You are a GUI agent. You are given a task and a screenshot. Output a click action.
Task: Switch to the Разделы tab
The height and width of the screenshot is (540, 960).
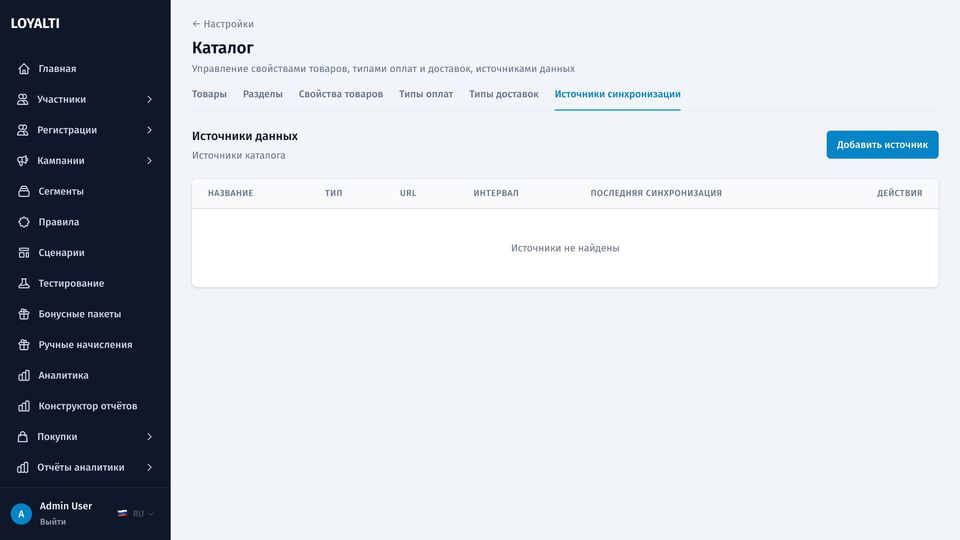[263, 94]
